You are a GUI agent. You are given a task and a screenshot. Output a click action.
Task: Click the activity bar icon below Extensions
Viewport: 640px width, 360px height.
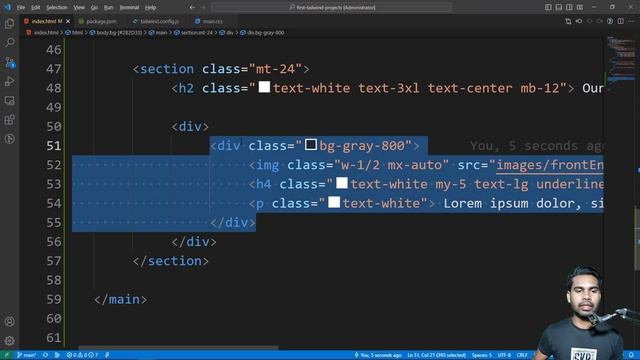9,139
